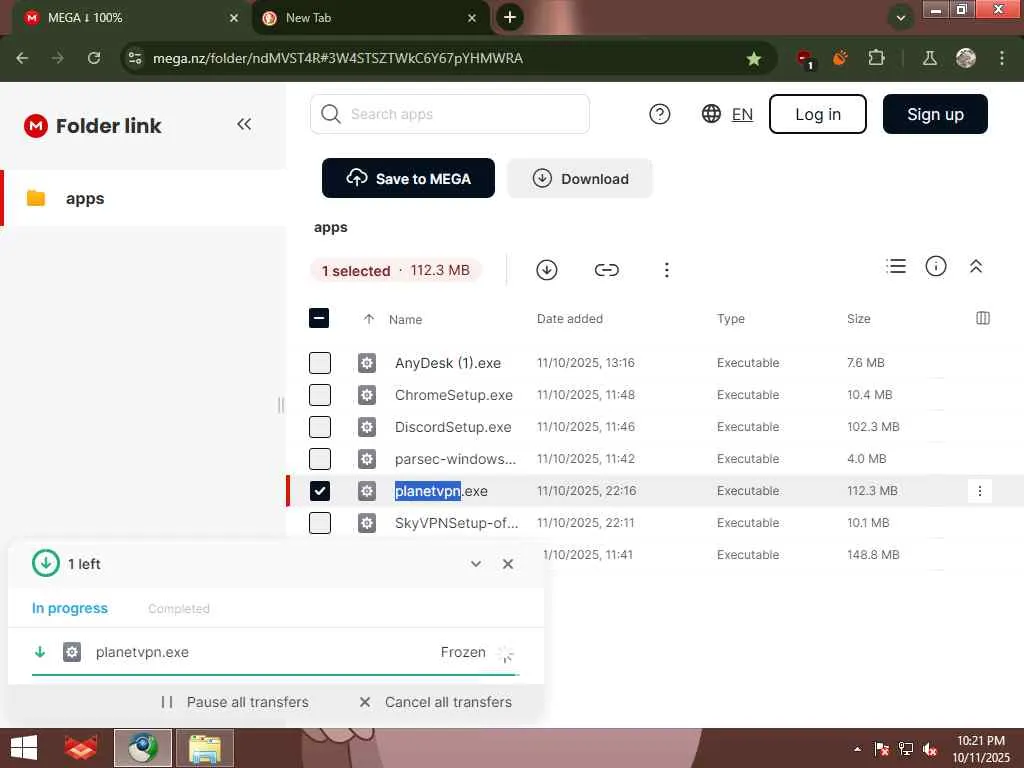The height and width of the screenshot is (768, 1024).
Task: Open the apps folder in sidebar
Action: pos(143,198)
